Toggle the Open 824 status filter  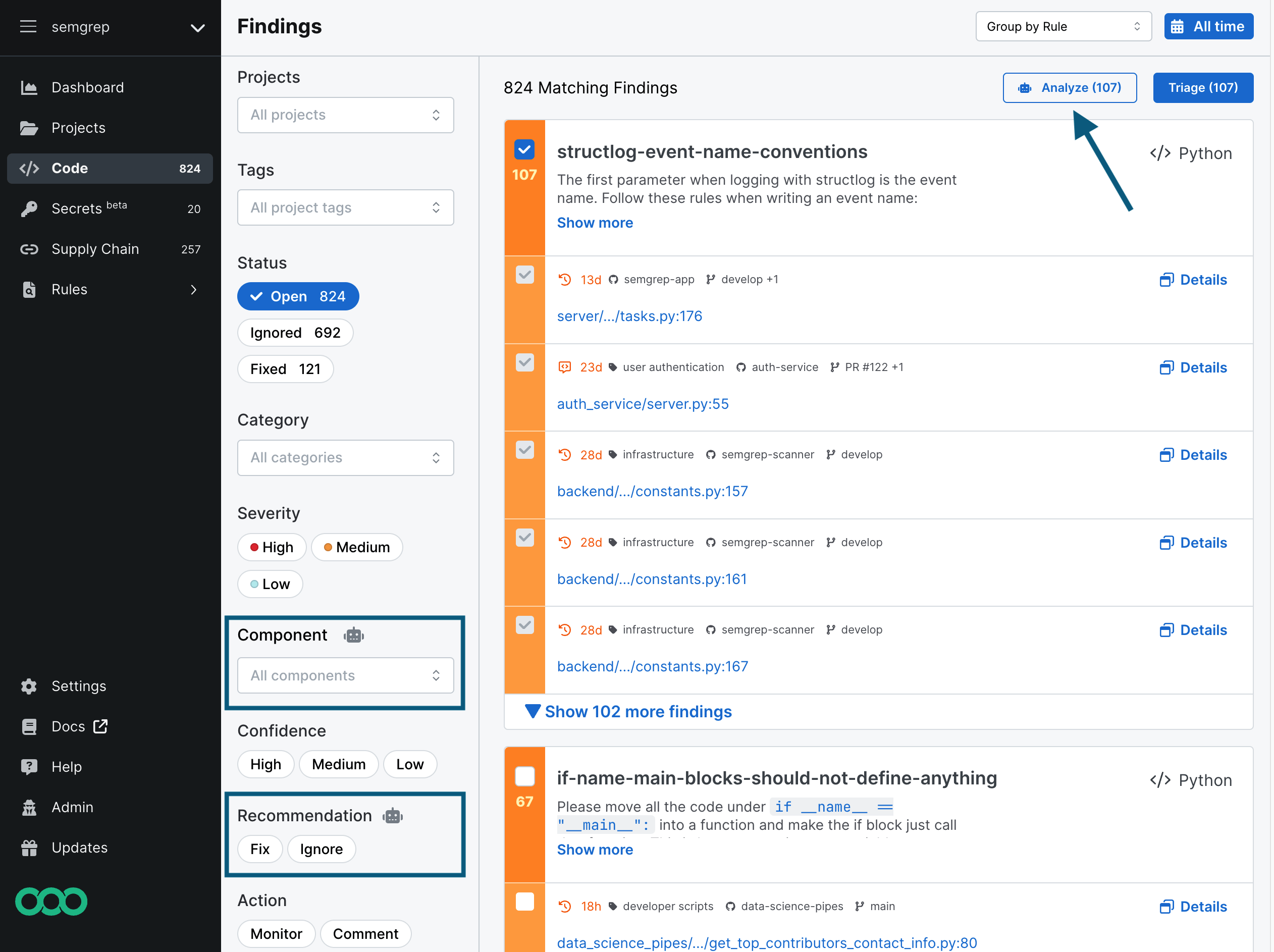[x=298, y=296]
